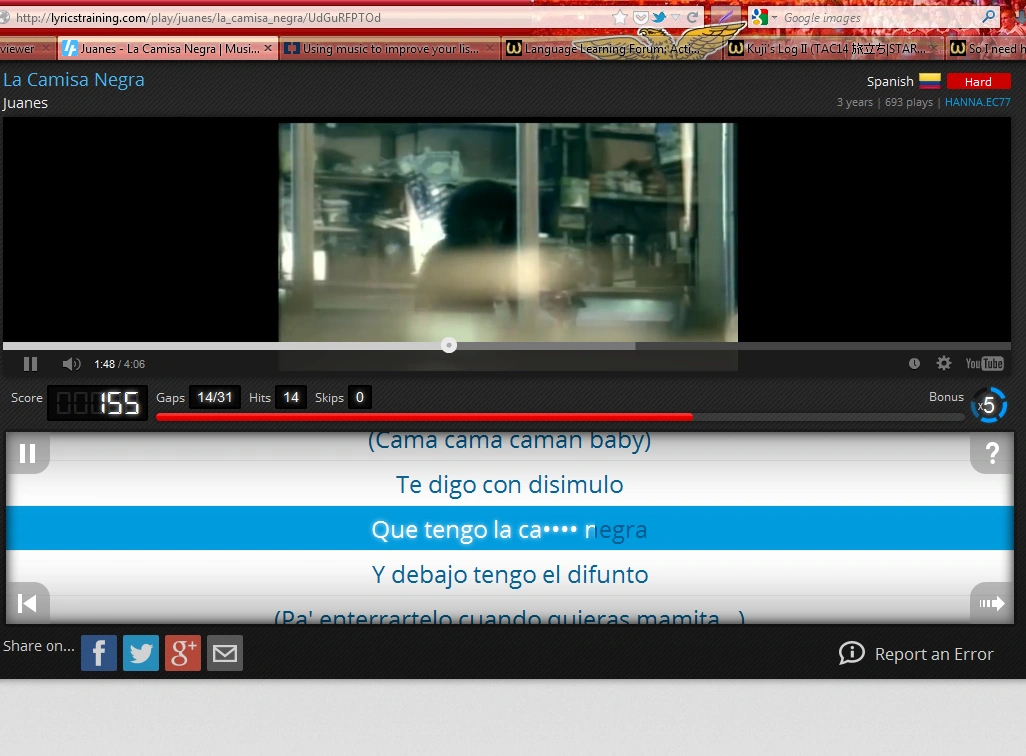Screen dimensions: 1026x756
Task: Open the help question mark button
Action: click(992, 453)
